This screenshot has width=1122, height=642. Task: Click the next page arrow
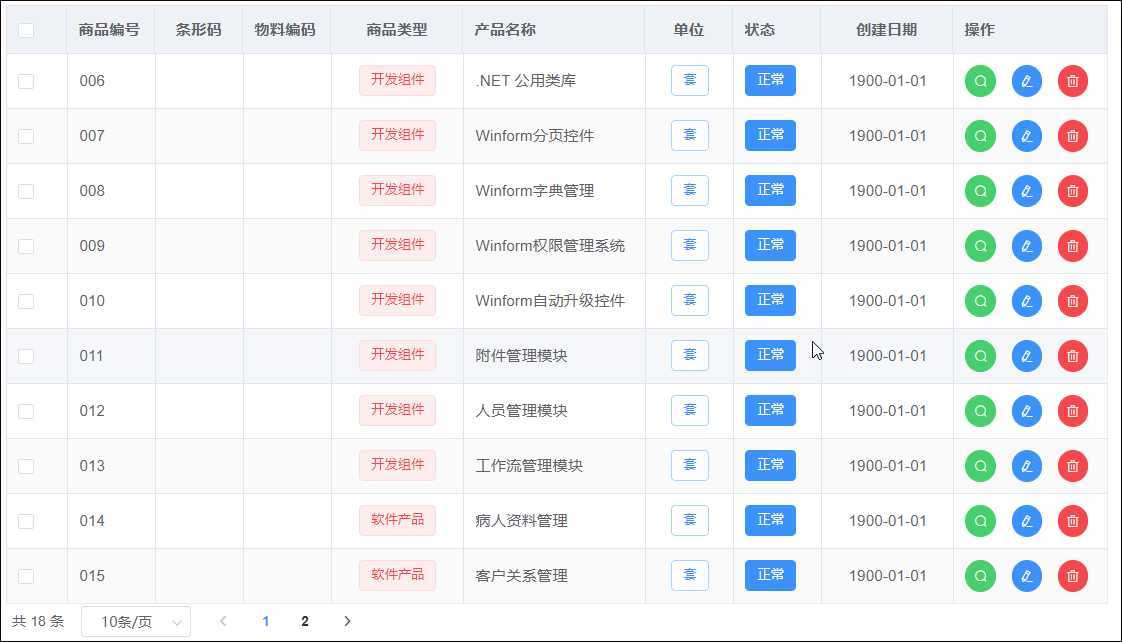click(x=347, y=621)
